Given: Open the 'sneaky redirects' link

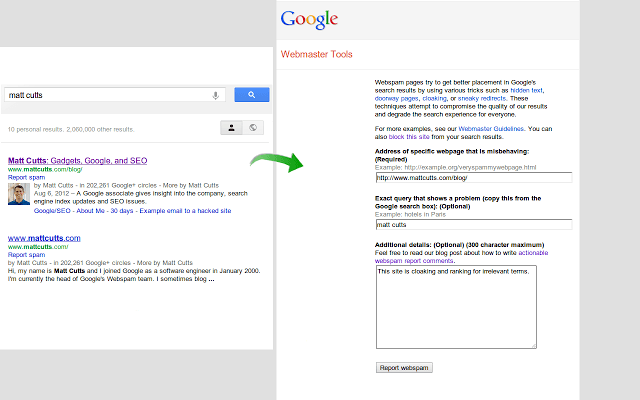Looking at the screenshot, I should (482, 98).
